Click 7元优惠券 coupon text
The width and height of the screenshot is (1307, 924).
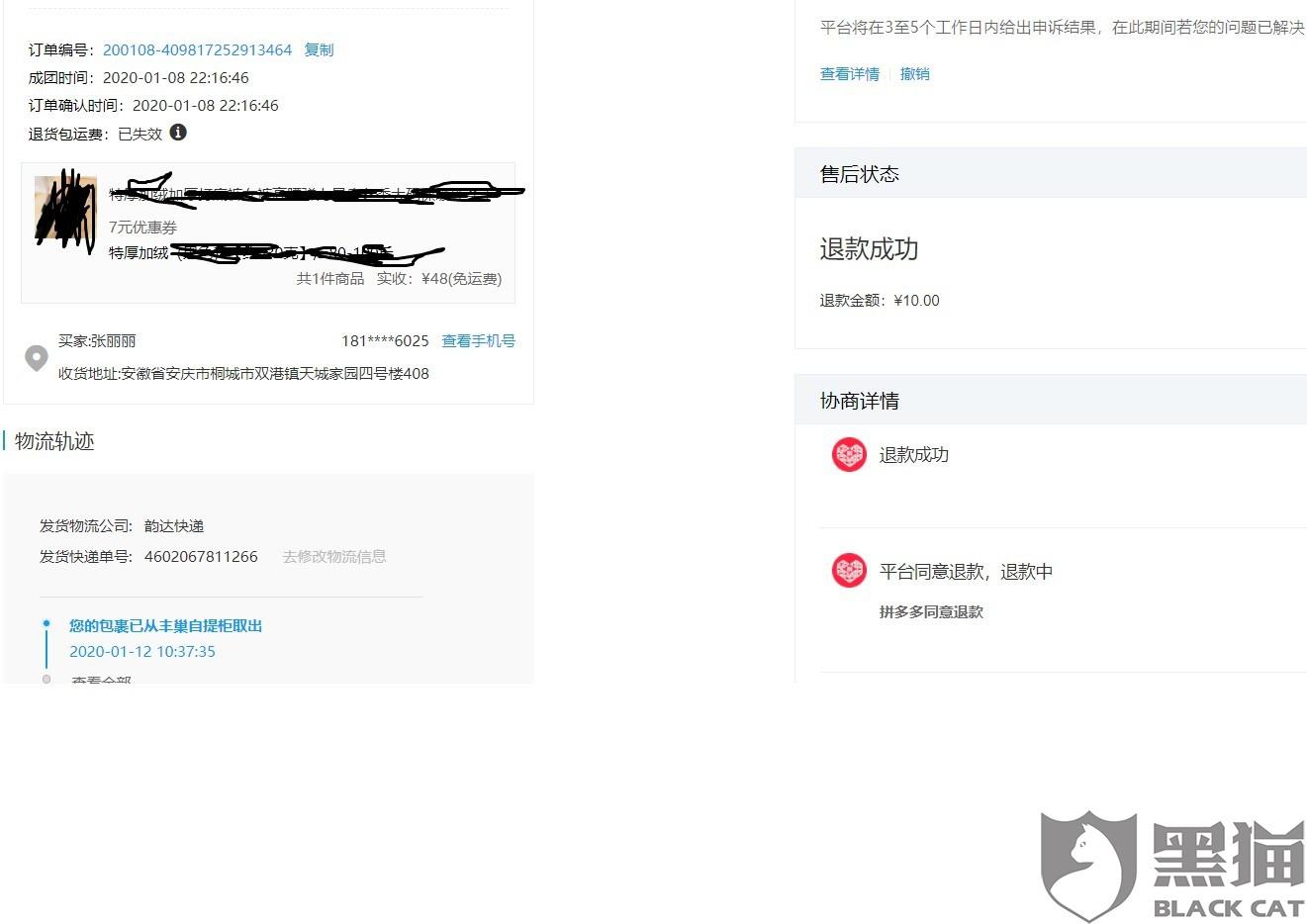142,228
